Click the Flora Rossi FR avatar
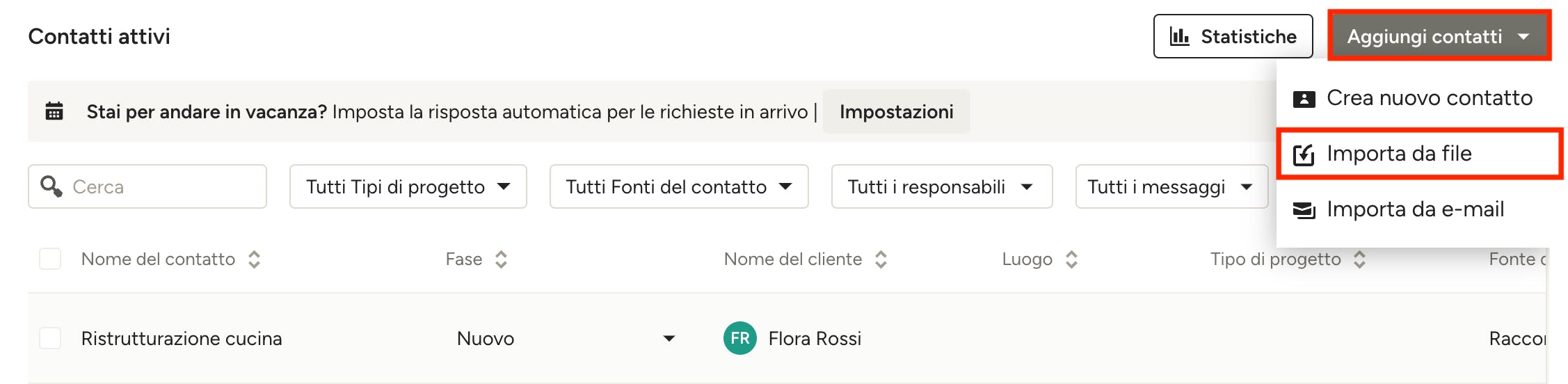The width and height of the screenshot is (1568, 384). [x=739, y=338]
